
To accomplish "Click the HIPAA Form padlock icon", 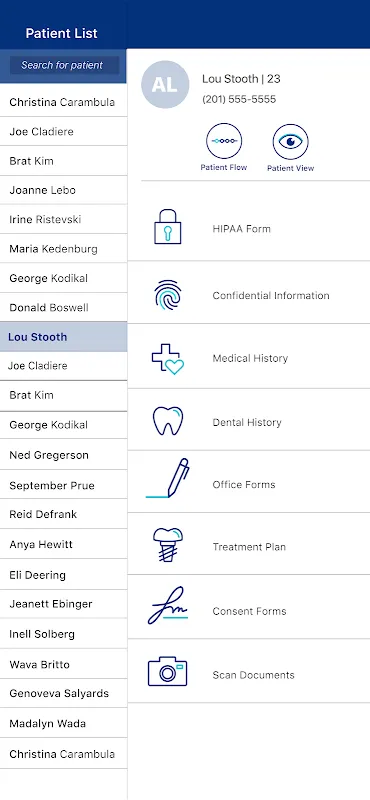I will [x=168, y=227].
